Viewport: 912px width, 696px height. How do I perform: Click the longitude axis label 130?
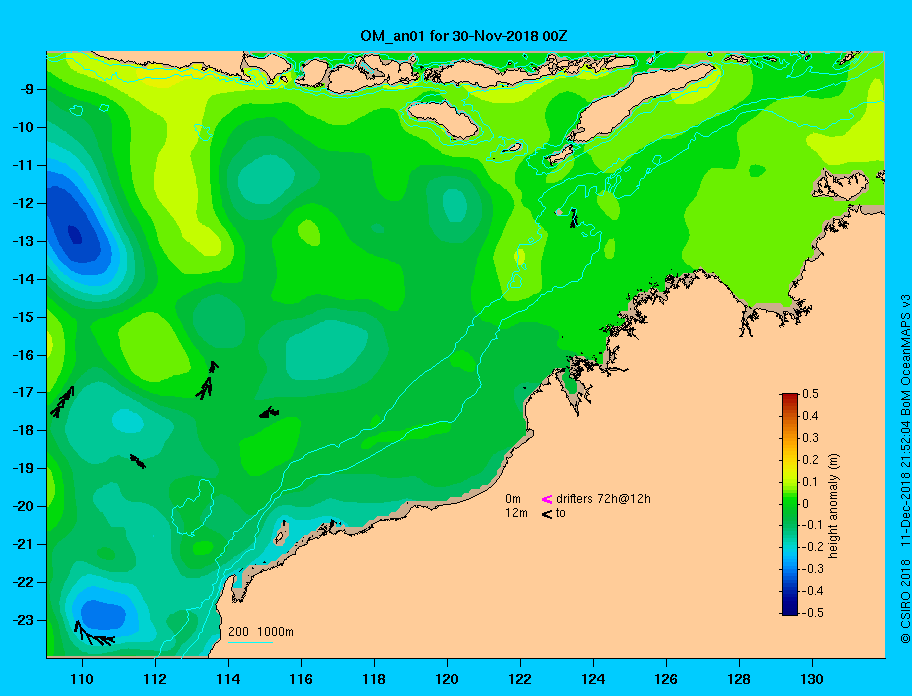coord(812,679)
